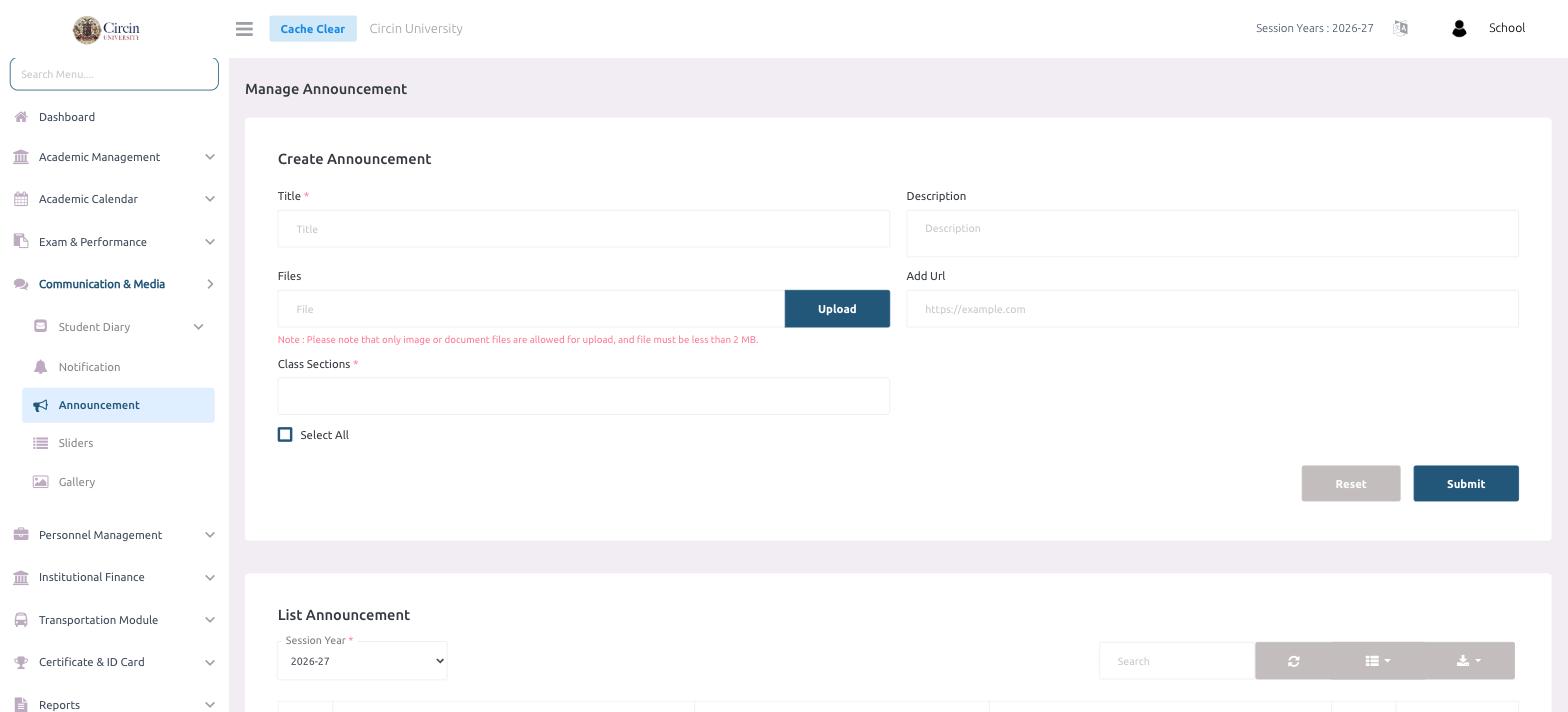Expand Reports menu chevron
The width and height of the screenshot is (1568, 712).
209,704
